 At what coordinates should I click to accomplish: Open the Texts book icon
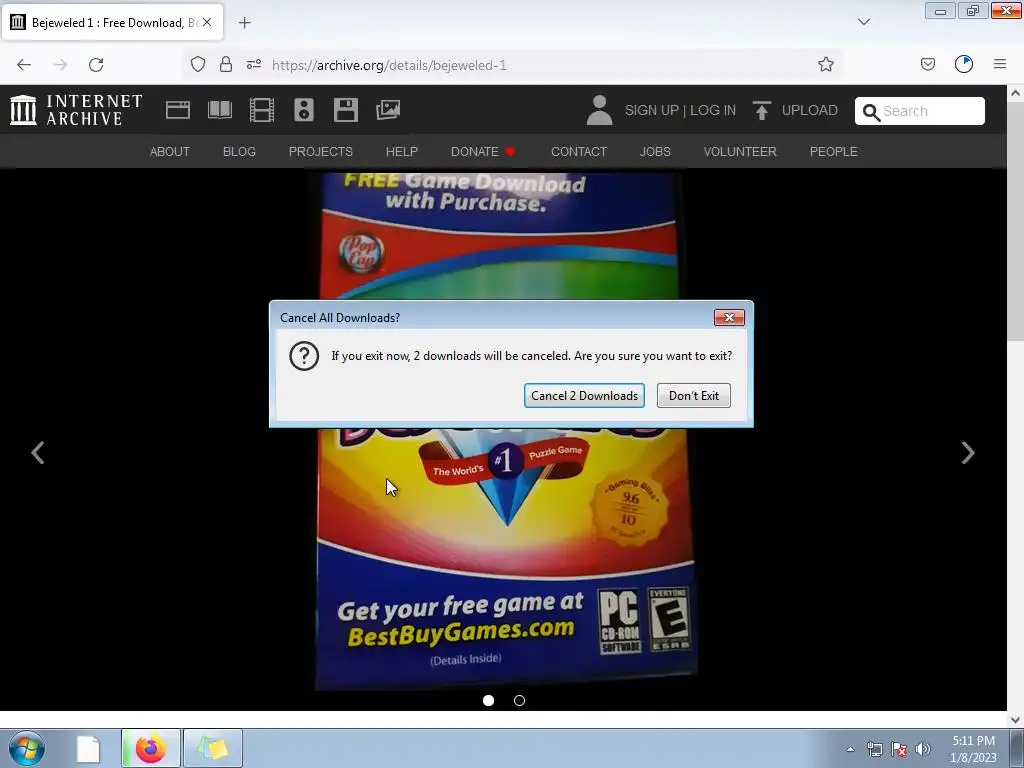[219, 110]
